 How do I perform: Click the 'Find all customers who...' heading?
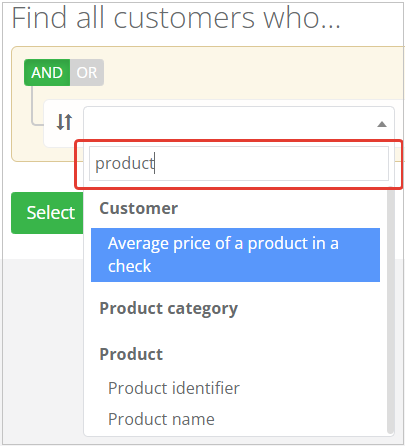point(176,18)
